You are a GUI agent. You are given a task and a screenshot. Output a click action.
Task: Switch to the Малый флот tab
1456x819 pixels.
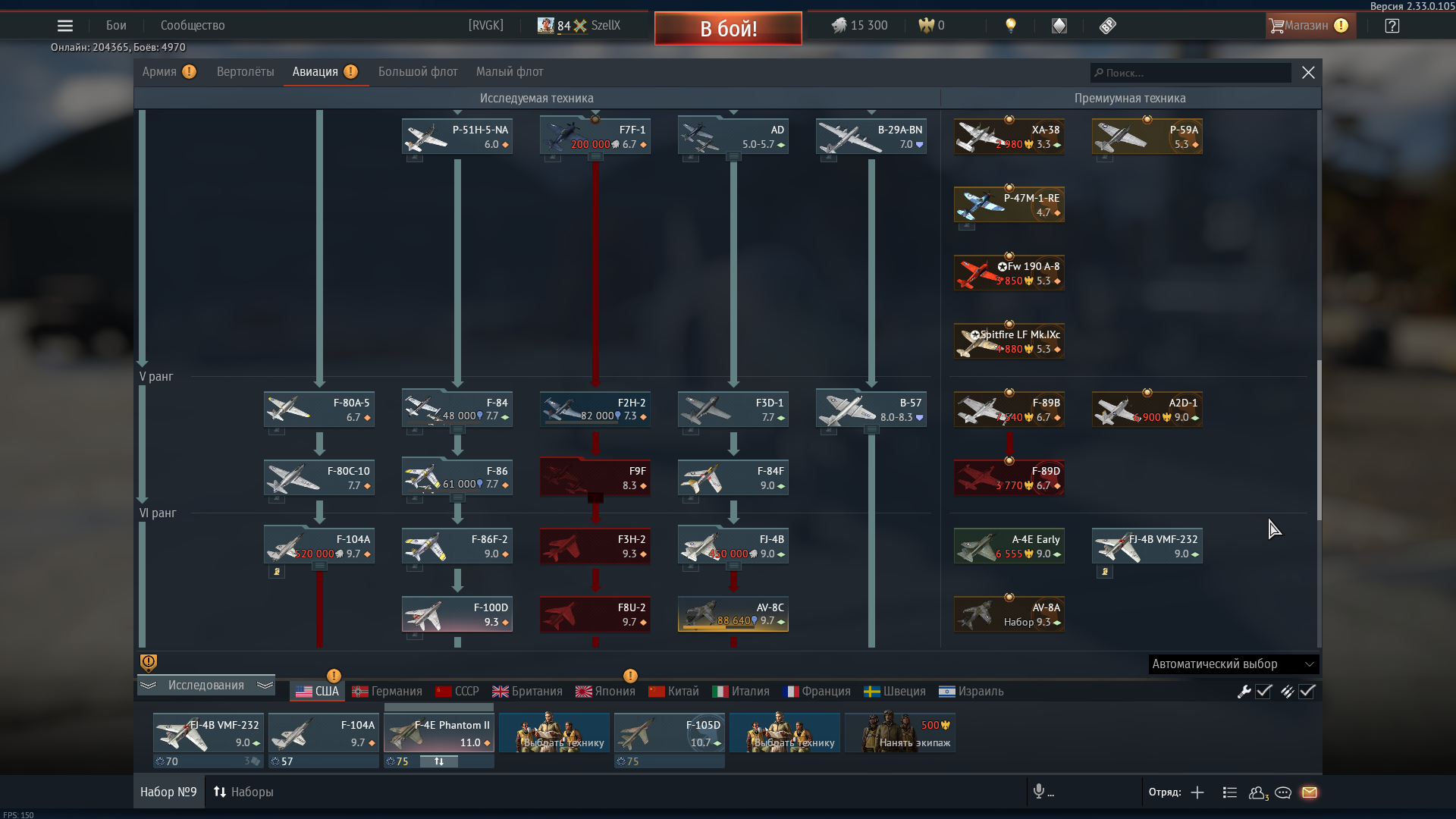tap(510, 72)
